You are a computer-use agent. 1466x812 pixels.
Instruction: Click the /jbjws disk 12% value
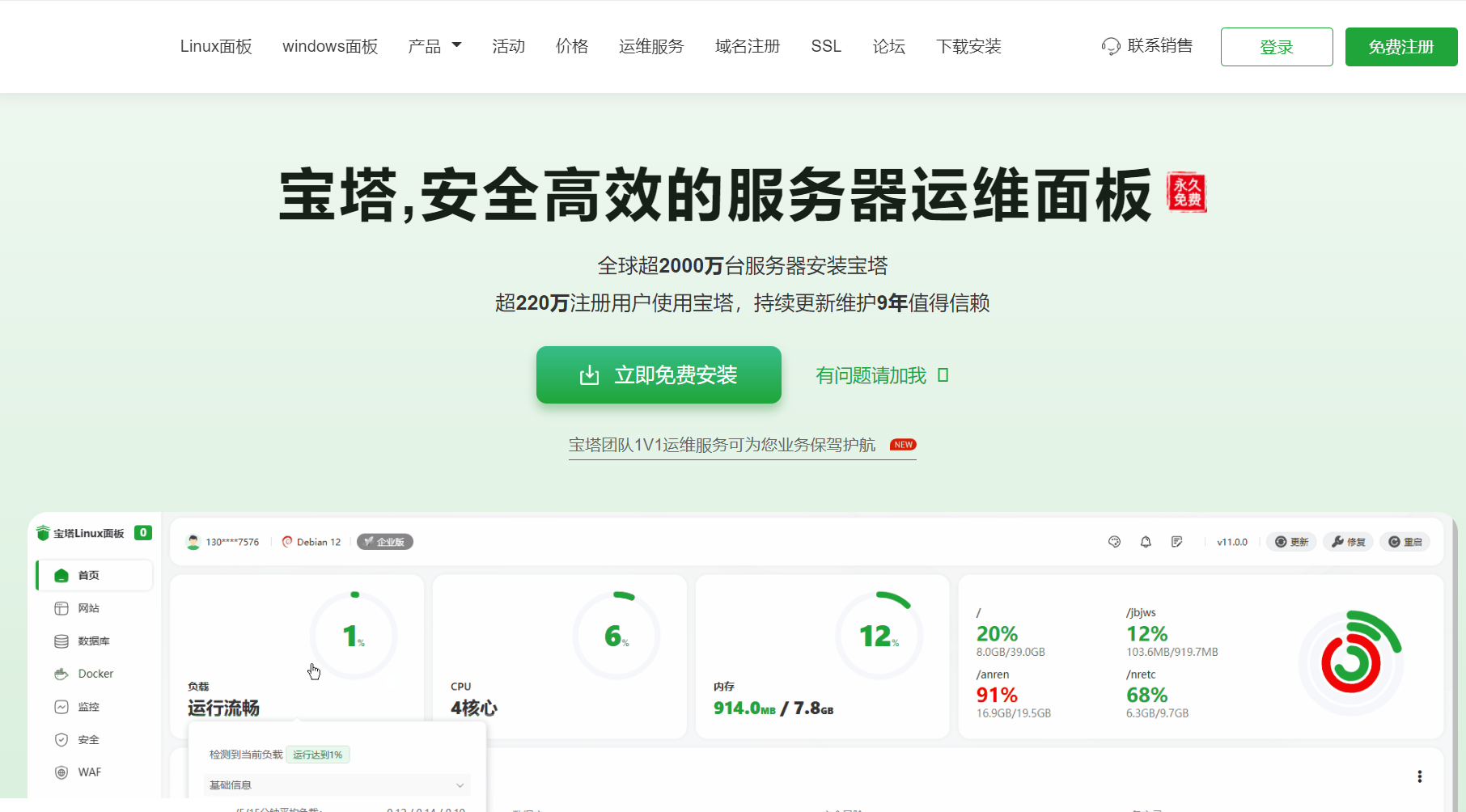coord(1147,634)
